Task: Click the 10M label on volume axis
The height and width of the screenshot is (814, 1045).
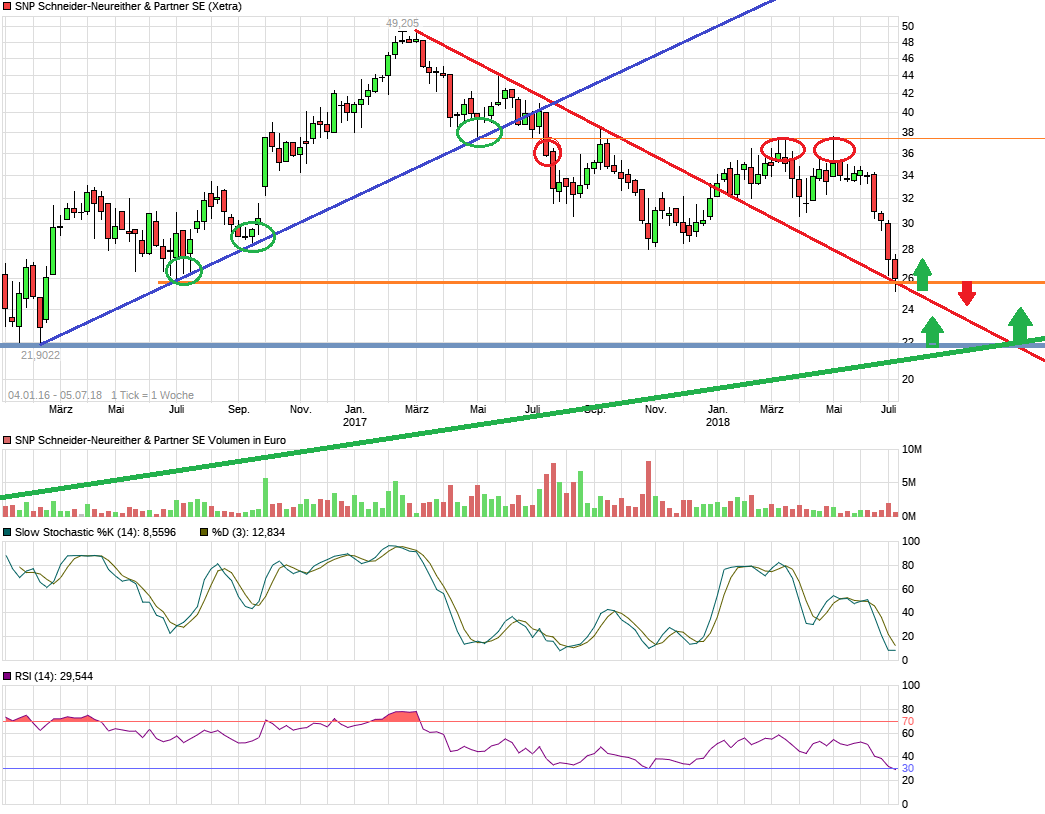Action: tap(912, 449)
